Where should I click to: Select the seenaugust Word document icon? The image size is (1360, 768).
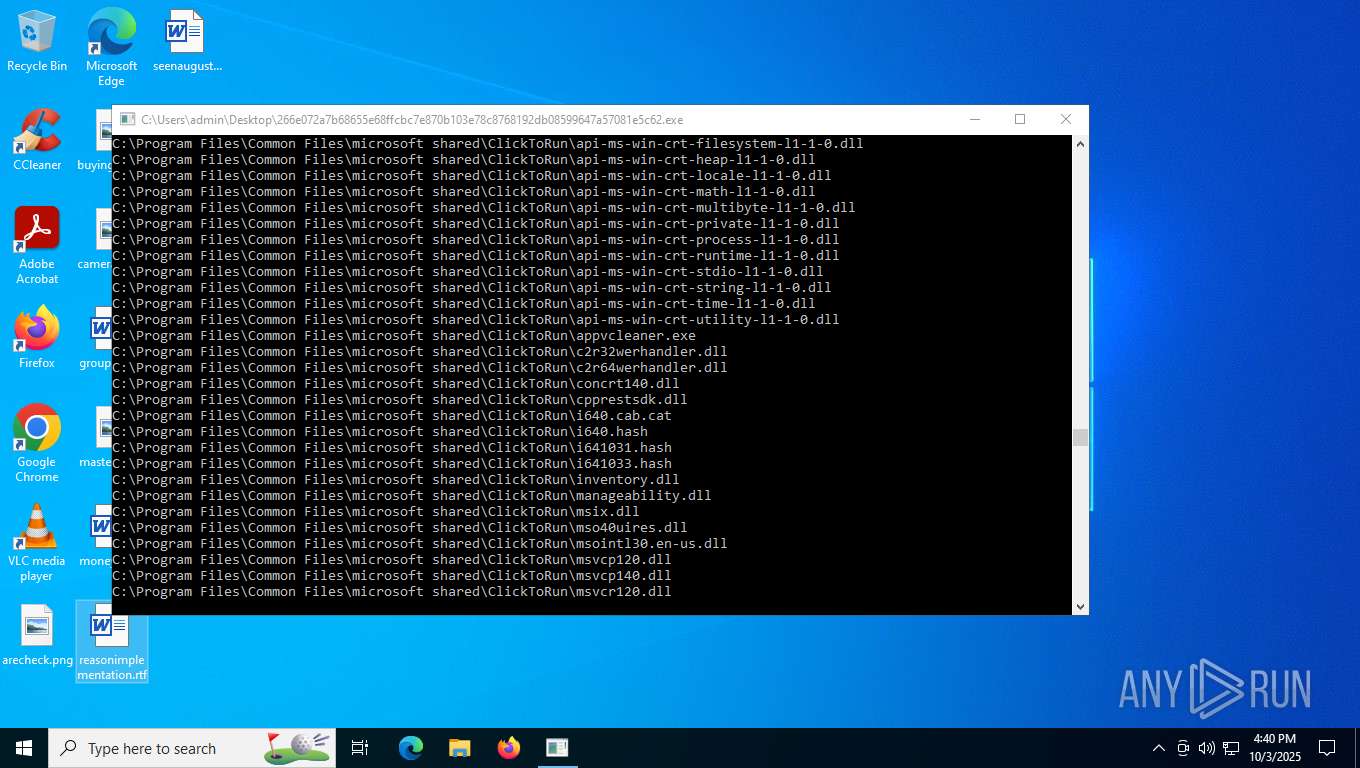(x=186, y=41)
